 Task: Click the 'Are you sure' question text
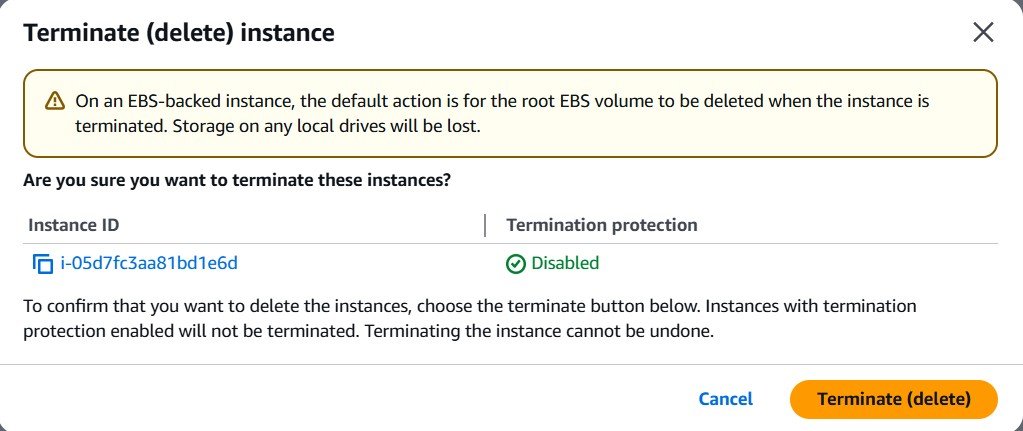coord(237,181)
